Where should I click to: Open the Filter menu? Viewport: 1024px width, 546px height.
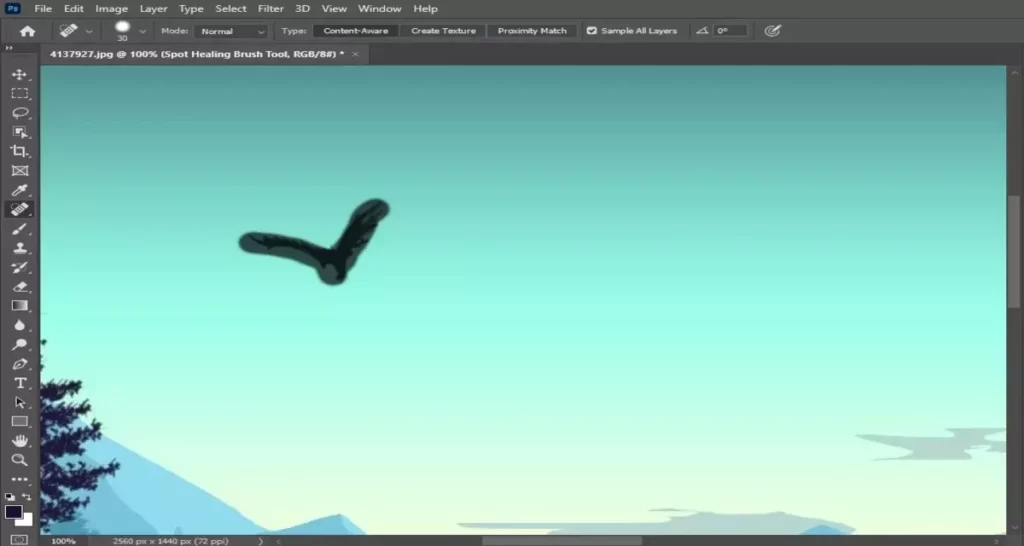coord(270,8)
